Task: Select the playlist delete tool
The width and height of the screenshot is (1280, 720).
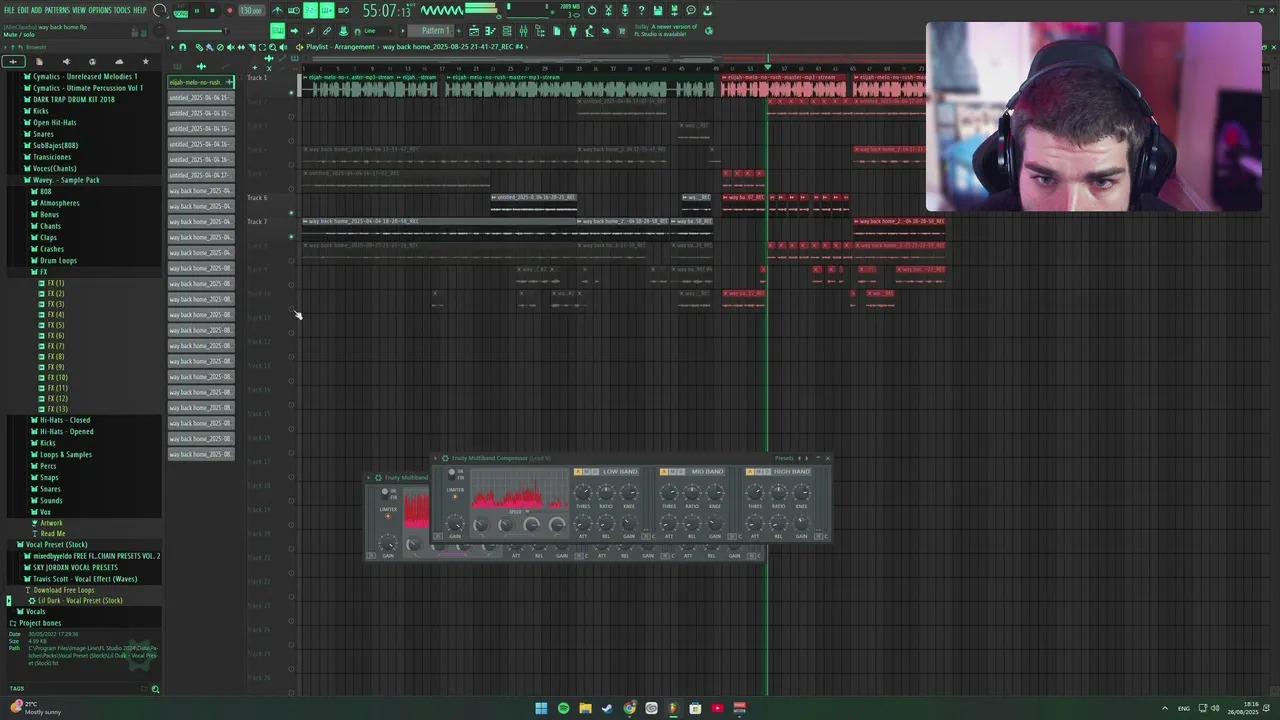Action: (220, 47)
